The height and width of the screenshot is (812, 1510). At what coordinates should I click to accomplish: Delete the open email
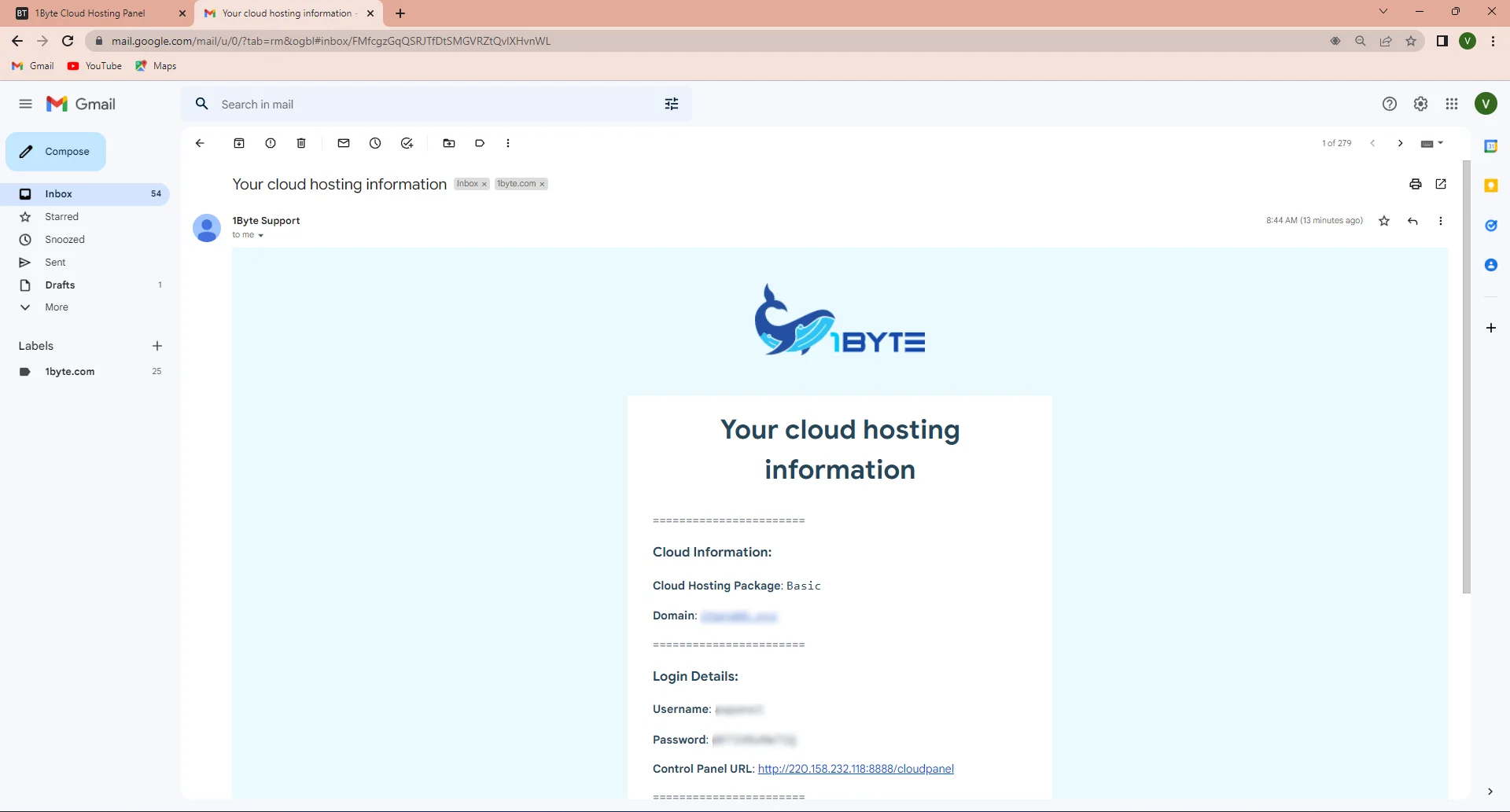(301, 143)
